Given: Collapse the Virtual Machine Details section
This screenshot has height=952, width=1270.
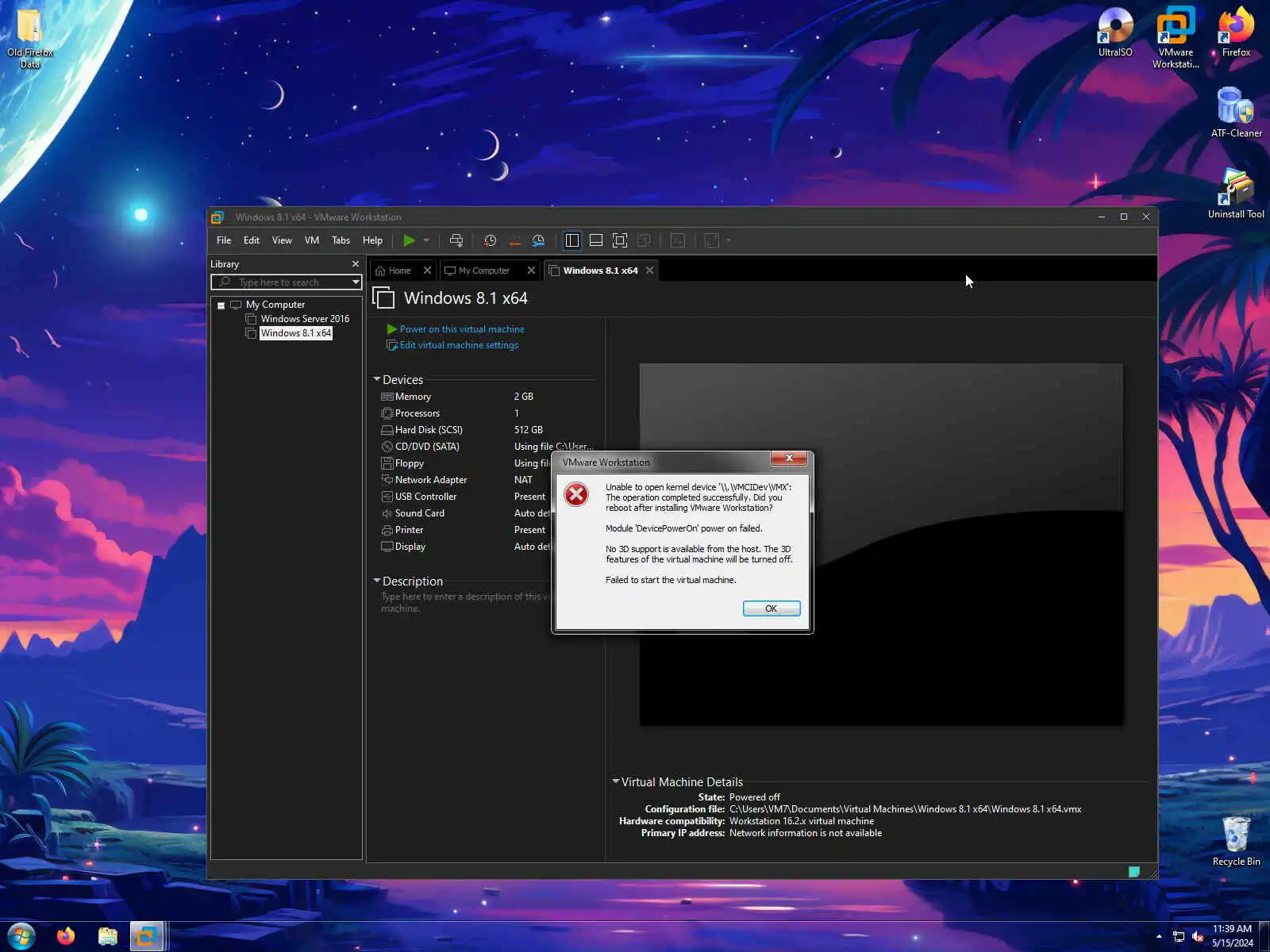Looking at the screenshot, I should coord(616,781).
